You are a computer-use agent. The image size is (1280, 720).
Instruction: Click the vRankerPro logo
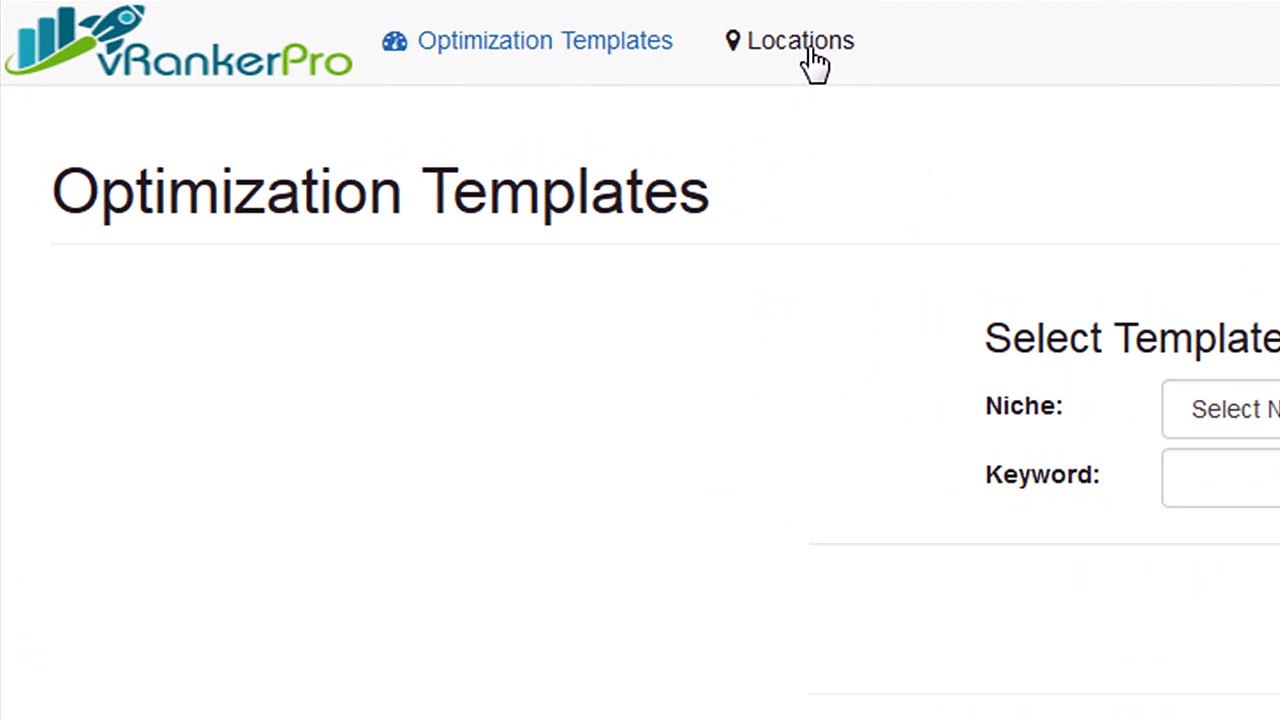point(178,41)
